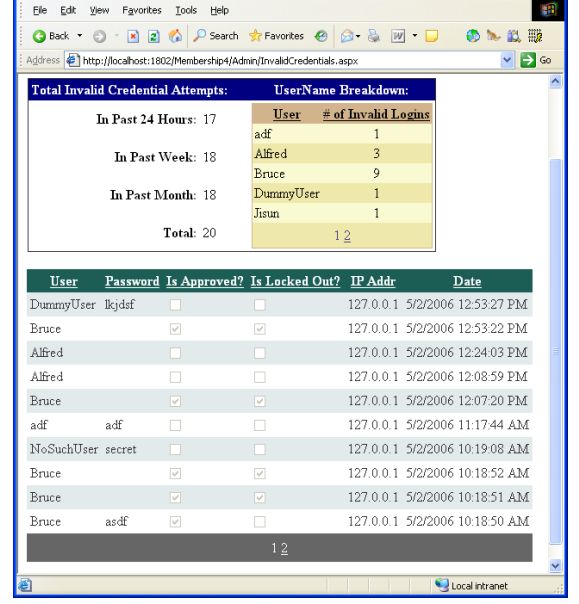Toggle Is Locked Out checkbox for Alfred 12:08:59 PM

260,377
